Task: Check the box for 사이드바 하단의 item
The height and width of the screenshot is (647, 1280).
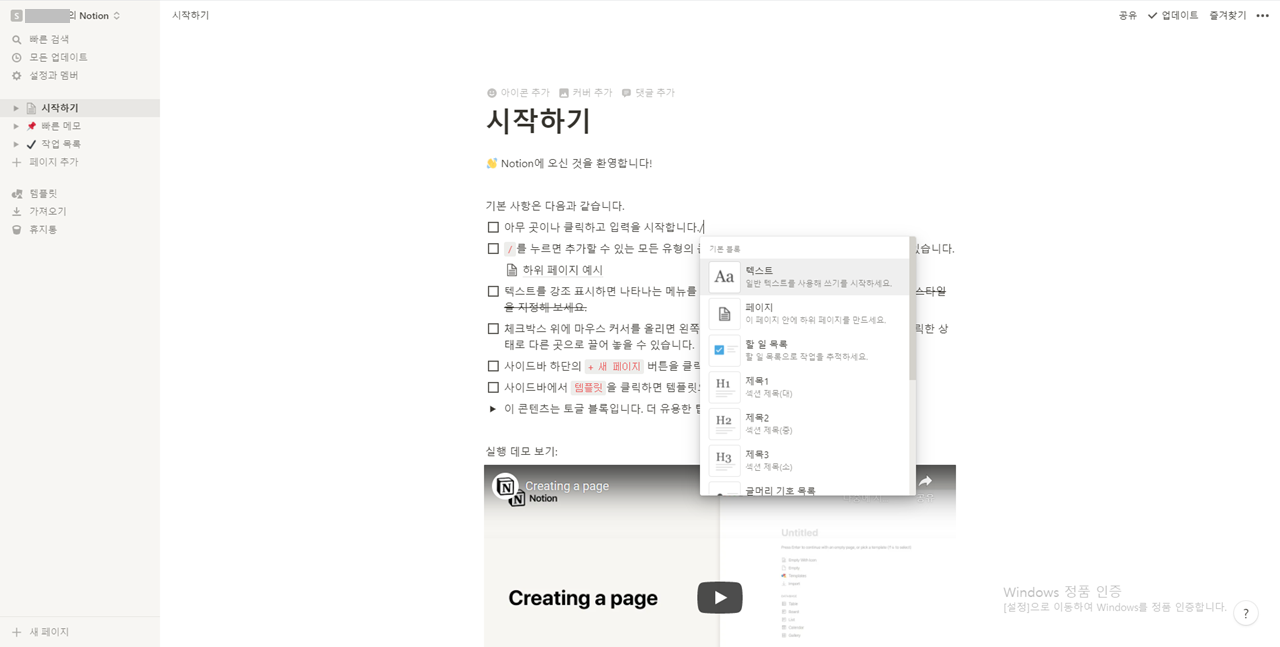Action: pyautogui.click(x=493, y=367)
